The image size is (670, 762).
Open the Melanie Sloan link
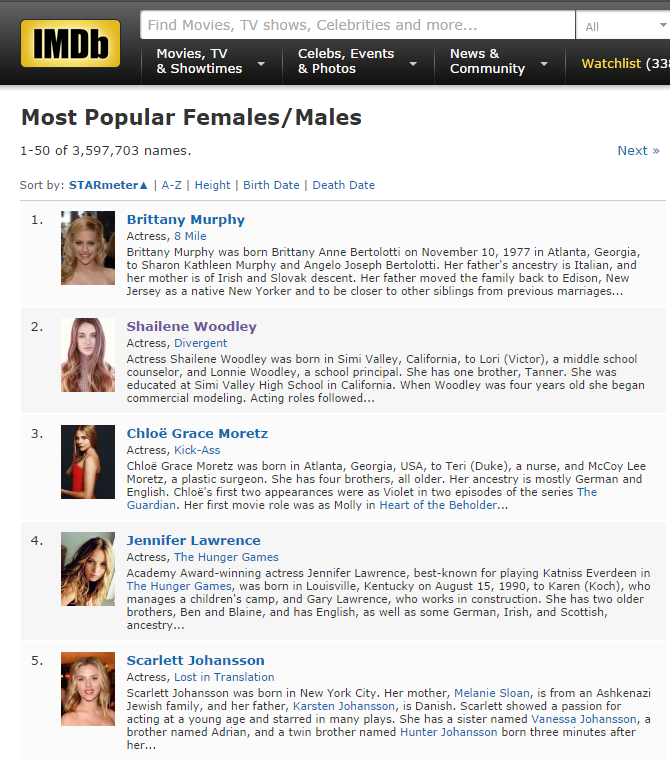point(492,693)
